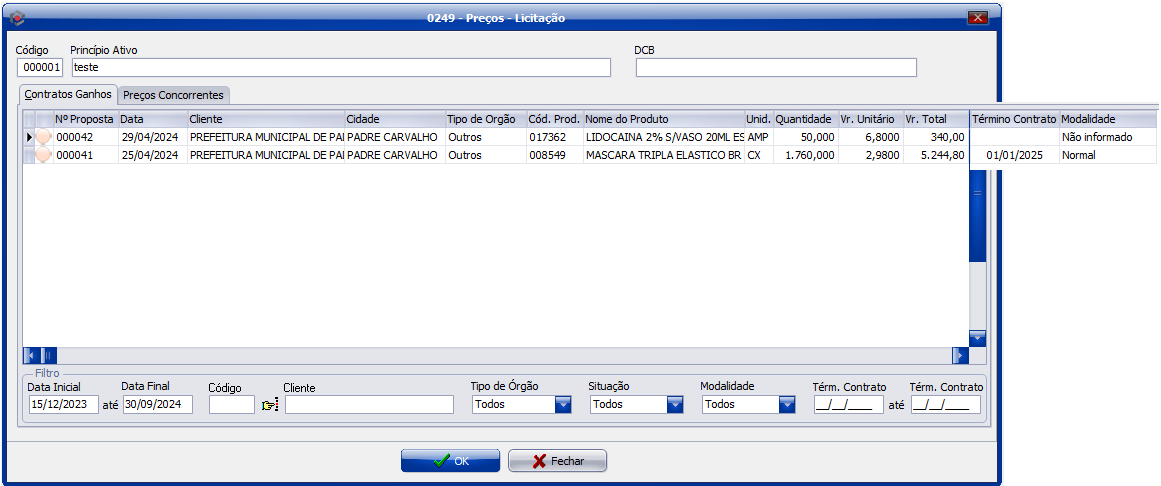
Task: Click status circle icon for proposal 000041
Action: pos(44,155)
